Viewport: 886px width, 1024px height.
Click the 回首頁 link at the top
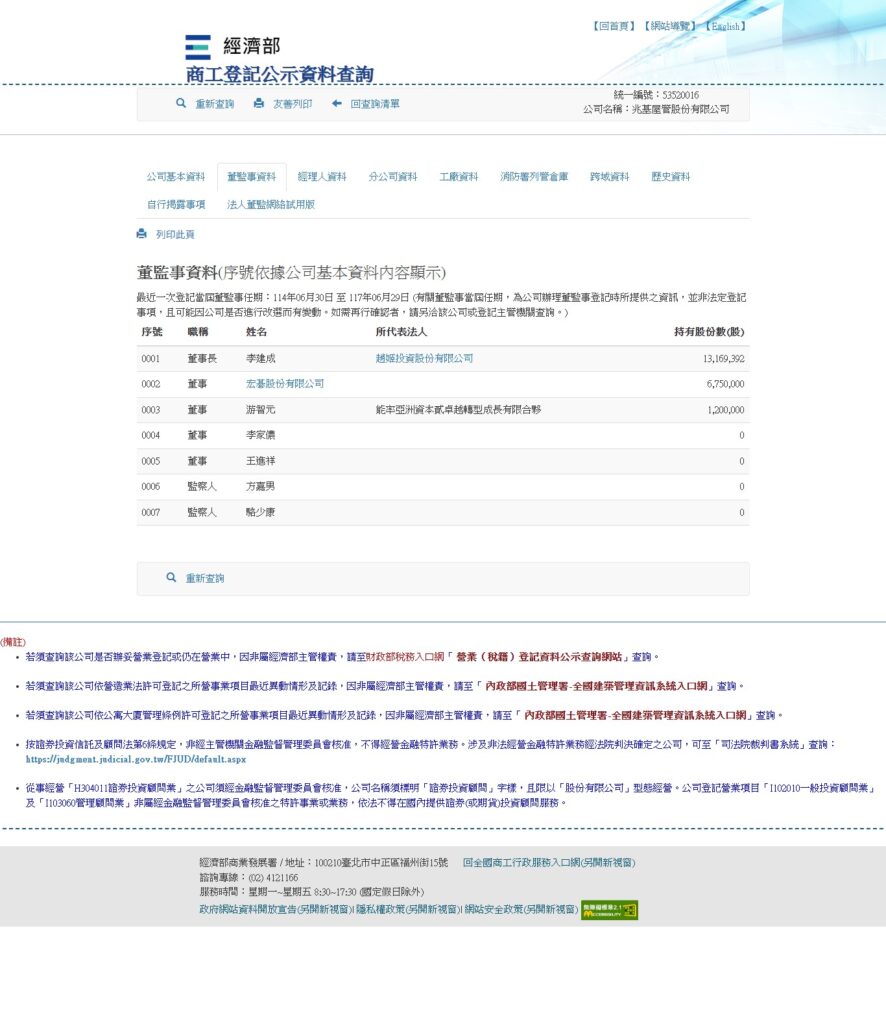(x=614, y=26)
